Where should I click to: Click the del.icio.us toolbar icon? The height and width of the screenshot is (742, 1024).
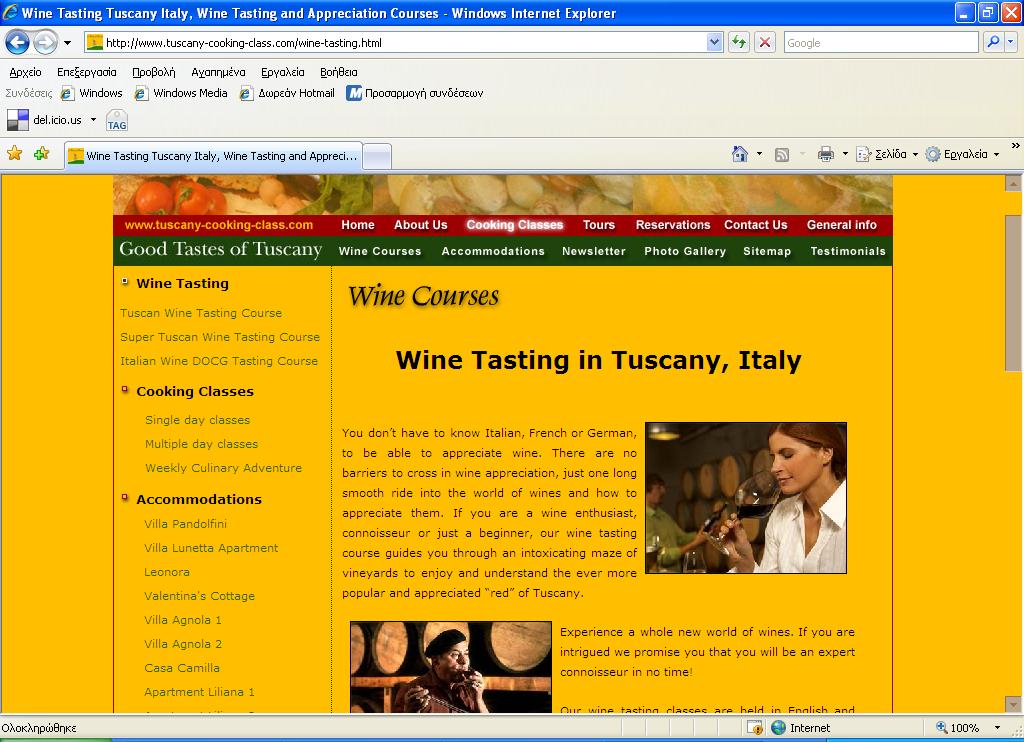pos(18,120)
